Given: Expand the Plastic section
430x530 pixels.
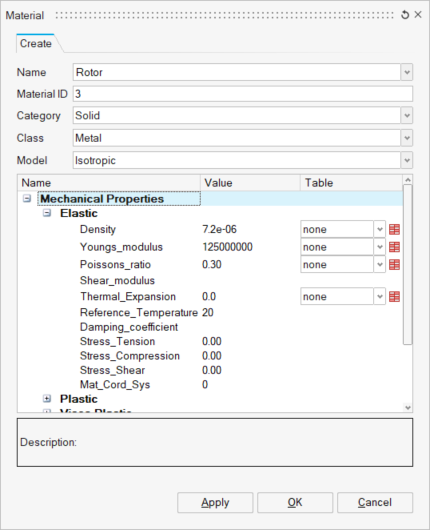Looking at the screenshot, I should (x=47, y=399).
